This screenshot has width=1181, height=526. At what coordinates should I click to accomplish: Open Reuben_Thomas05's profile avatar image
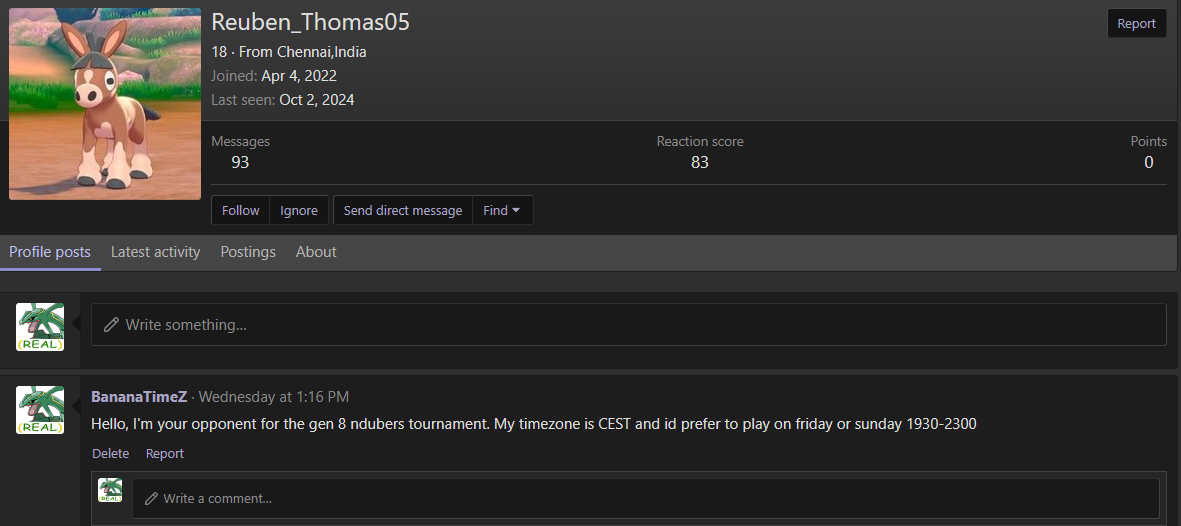105,104
